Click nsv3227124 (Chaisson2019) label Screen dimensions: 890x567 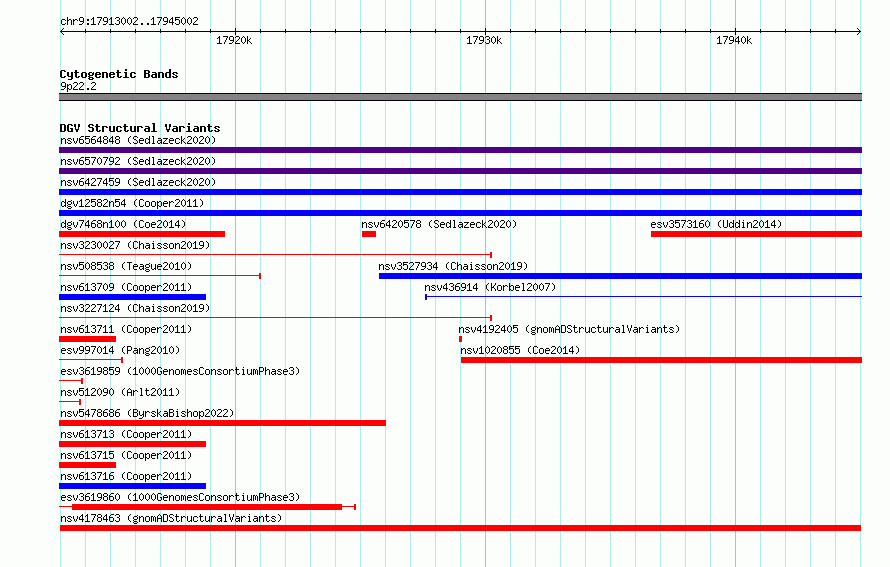click(135, 308)
